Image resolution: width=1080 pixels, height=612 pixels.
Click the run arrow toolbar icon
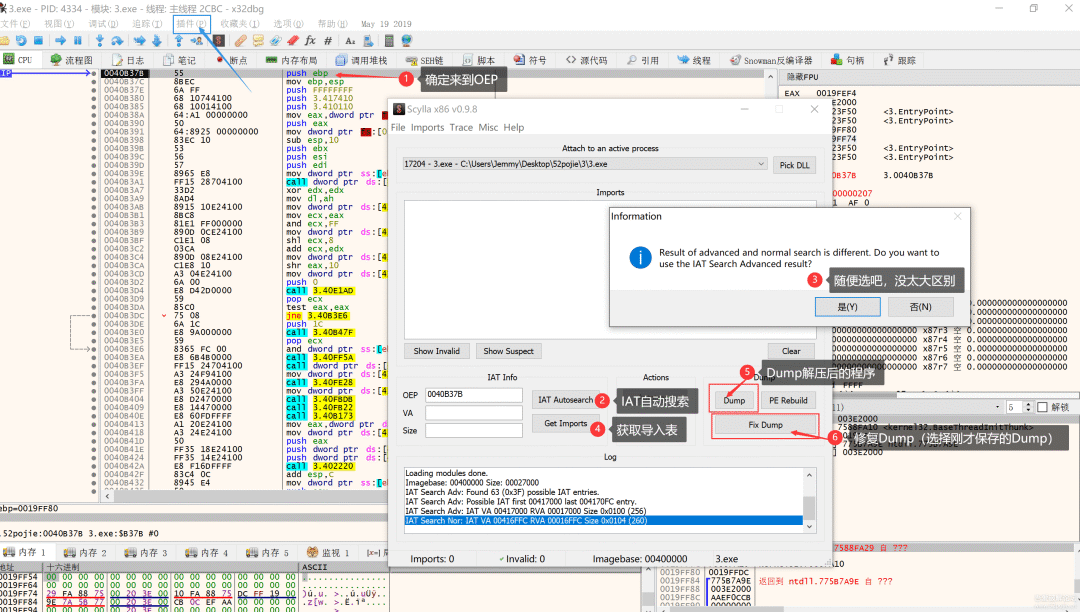60,41
